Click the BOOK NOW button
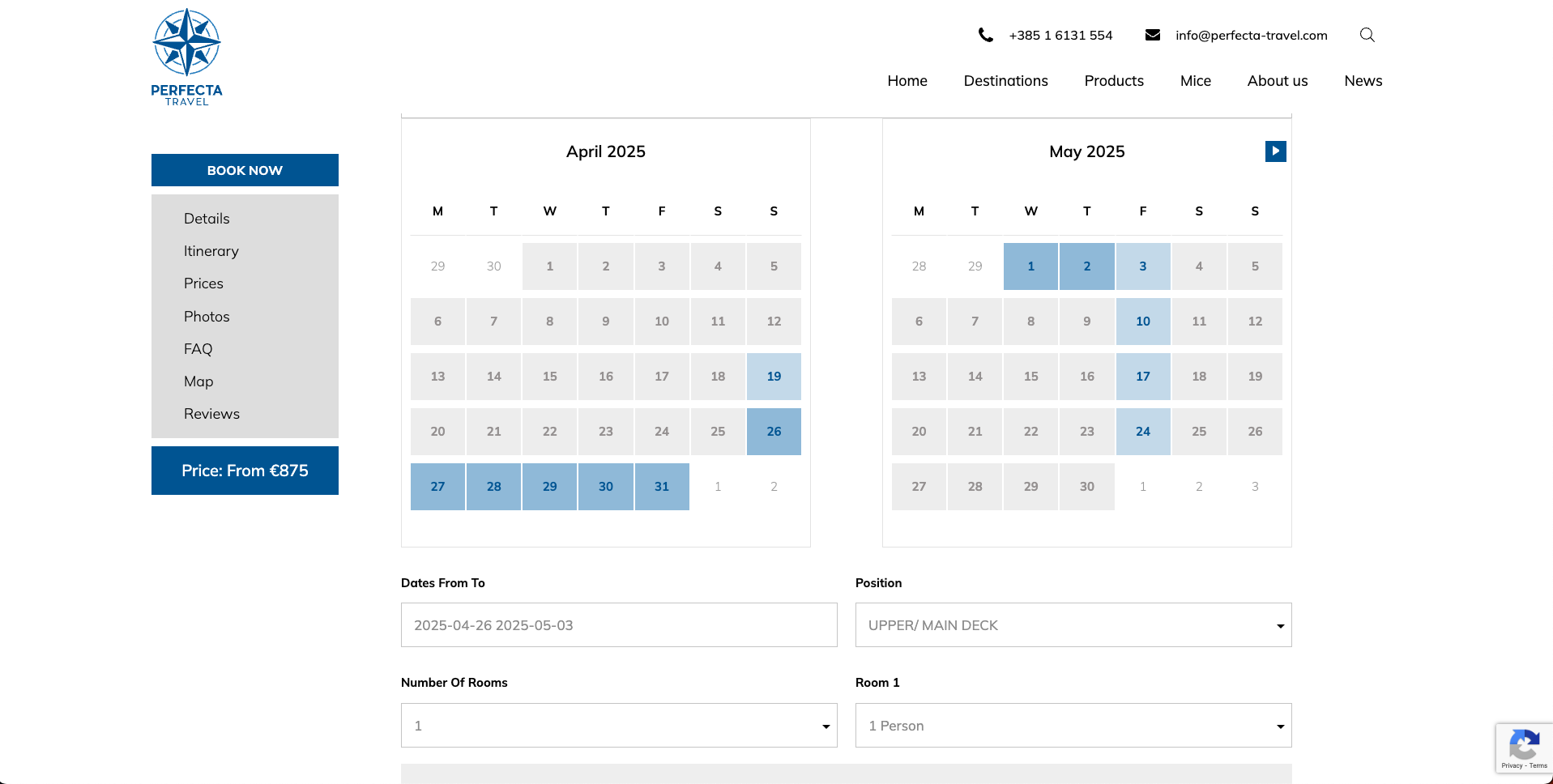Screen dimensions: 1553x784 [245, 170]
